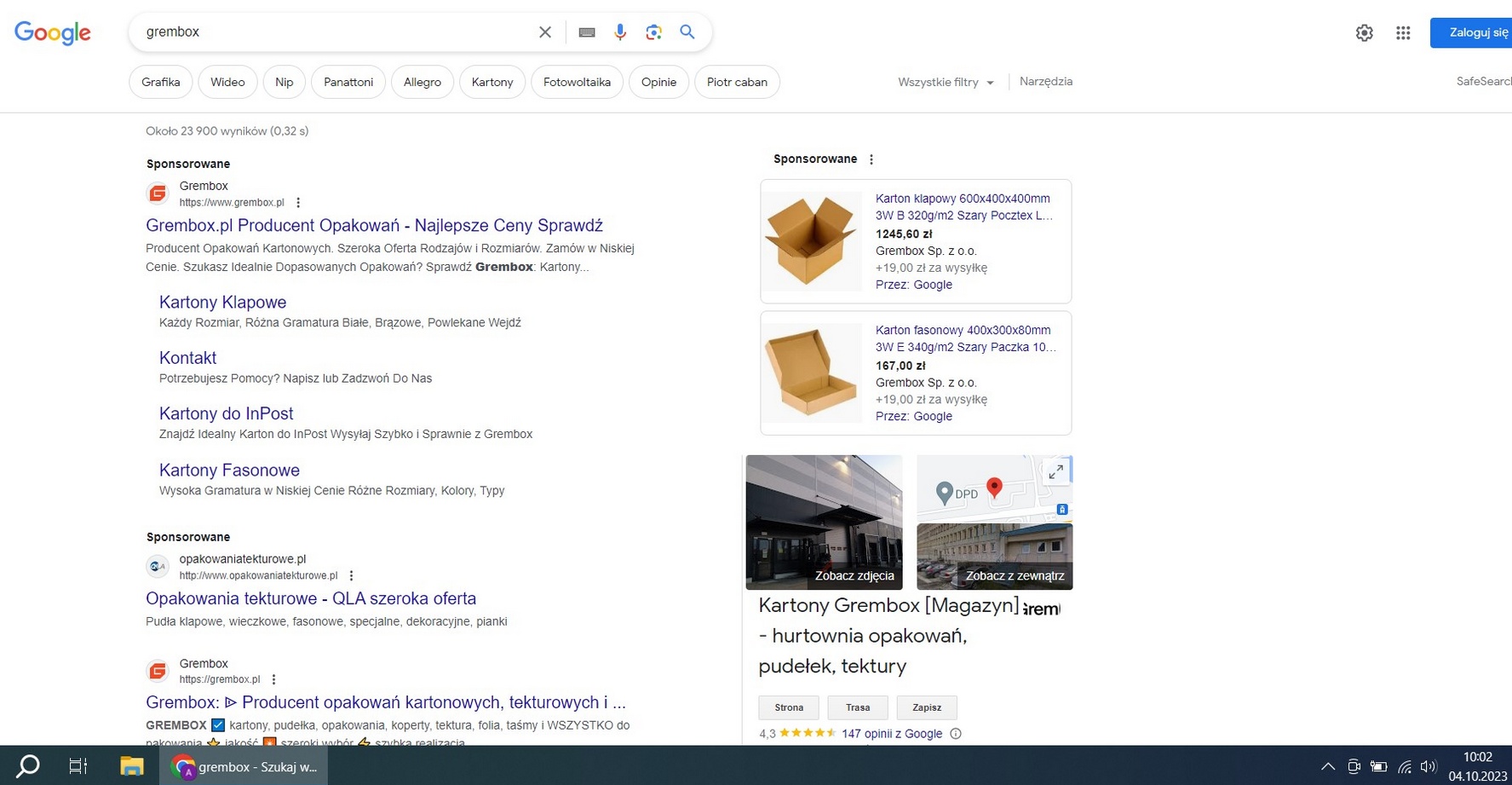Image resolution: width=1512 pixels, height=785 pixels.
Task: Click the Karton klapowy product image
Action: coord(812,241)
